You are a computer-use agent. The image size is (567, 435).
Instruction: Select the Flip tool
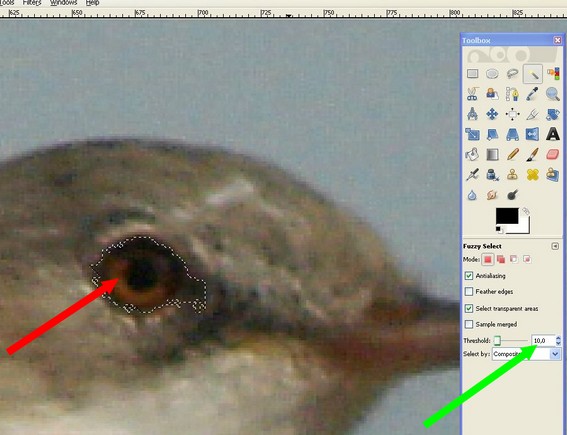533,135
